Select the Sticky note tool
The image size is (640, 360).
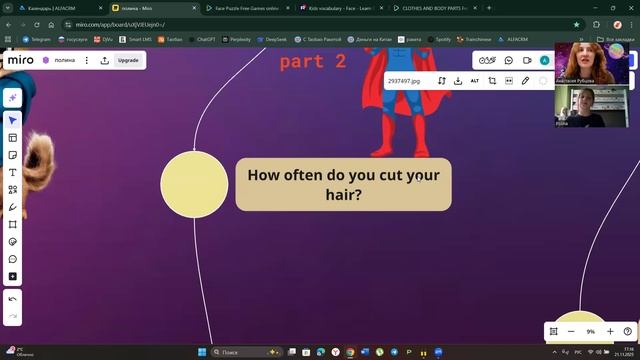[12, 155]
